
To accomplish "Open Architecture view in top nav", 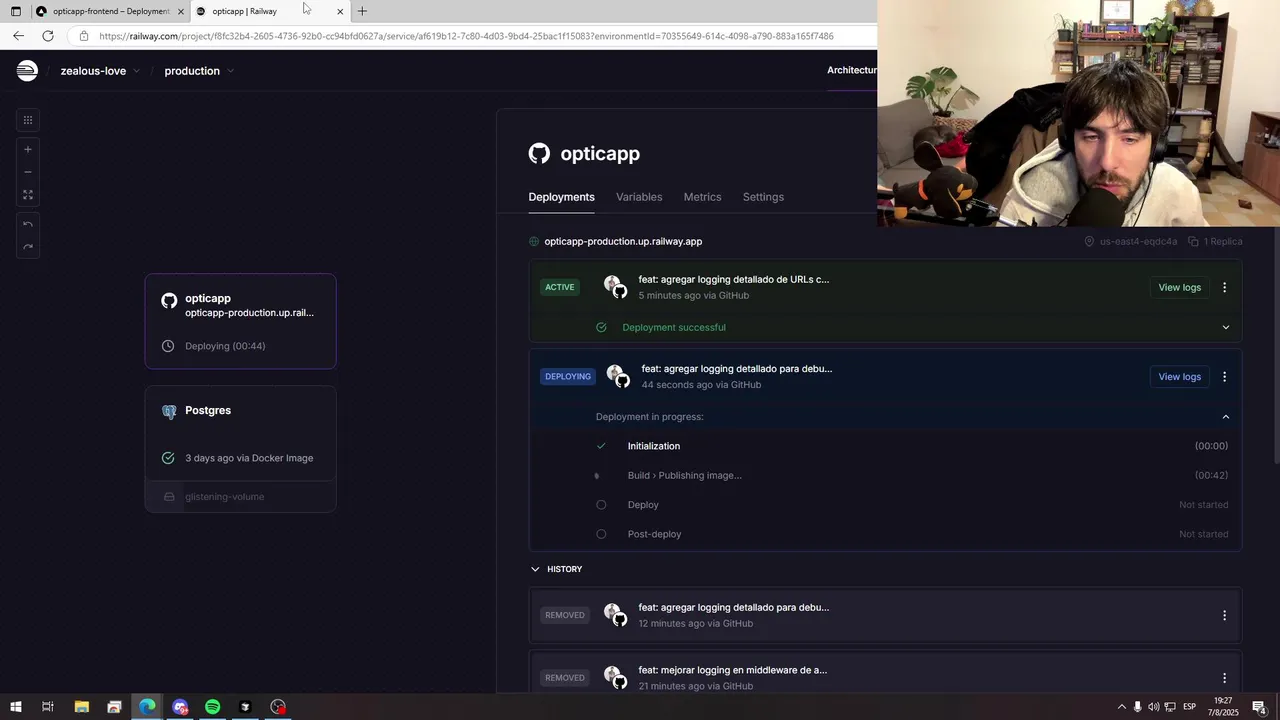I will pyautogui.click(x=851, y=70).
